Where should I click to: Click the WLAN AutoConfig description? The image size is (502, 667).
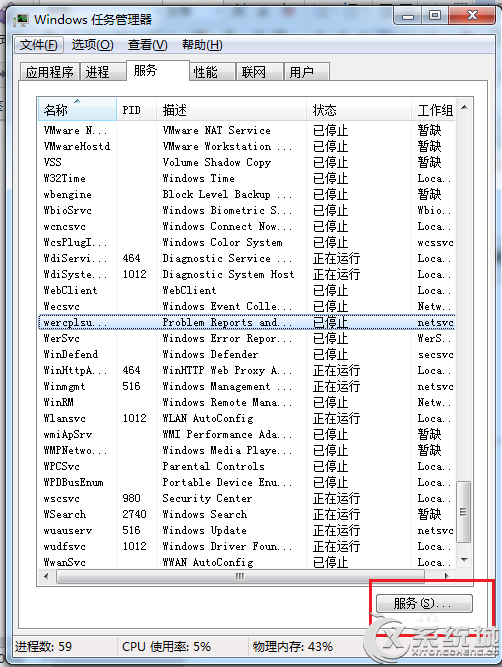click(208, 419)
